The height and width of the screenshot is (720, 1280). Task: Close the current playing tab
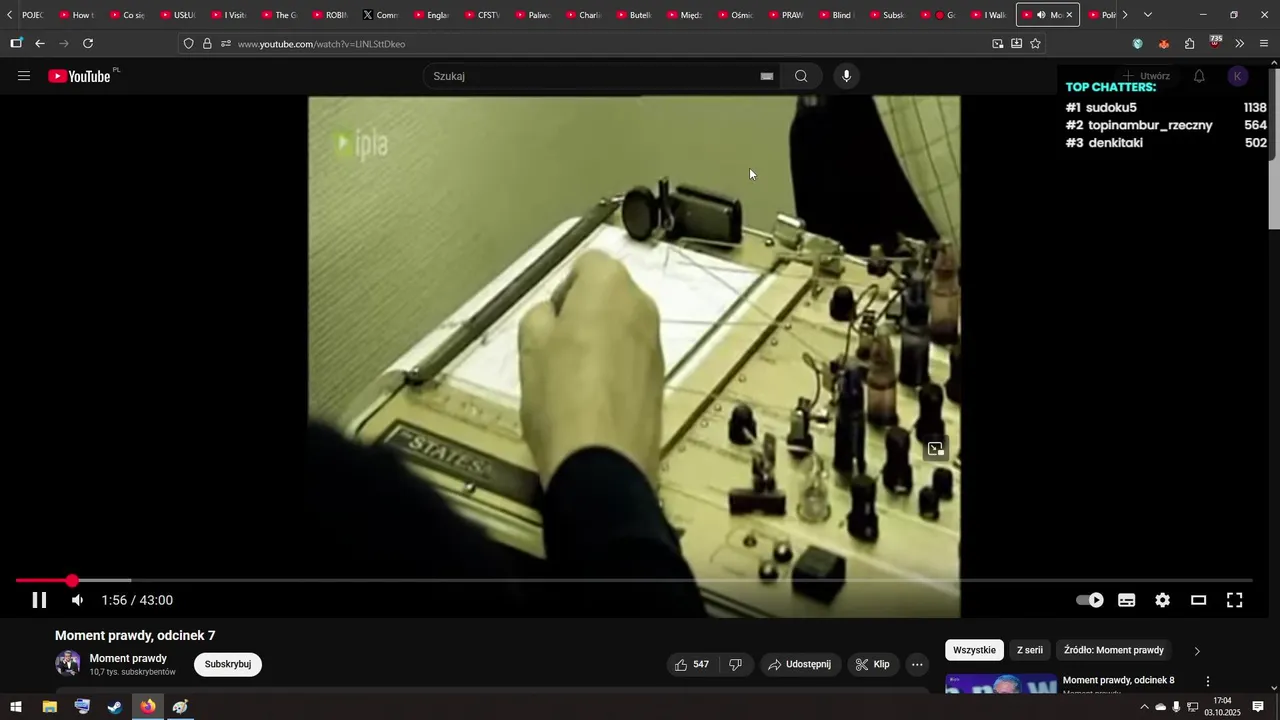pyautogui.click(x=1069, y=15)
